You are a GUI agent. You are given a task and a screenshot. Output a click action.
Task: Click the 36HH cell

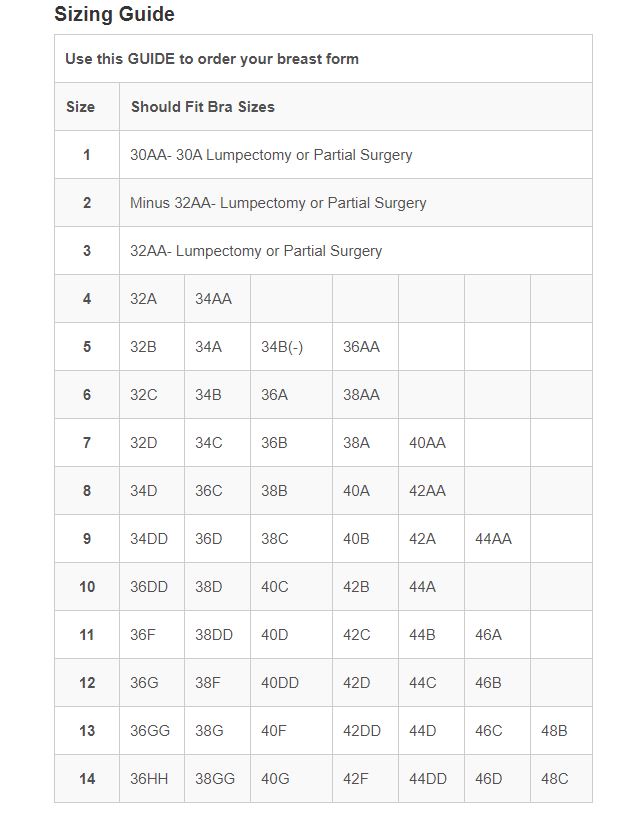pyautogui.click(x=149, y=779)
